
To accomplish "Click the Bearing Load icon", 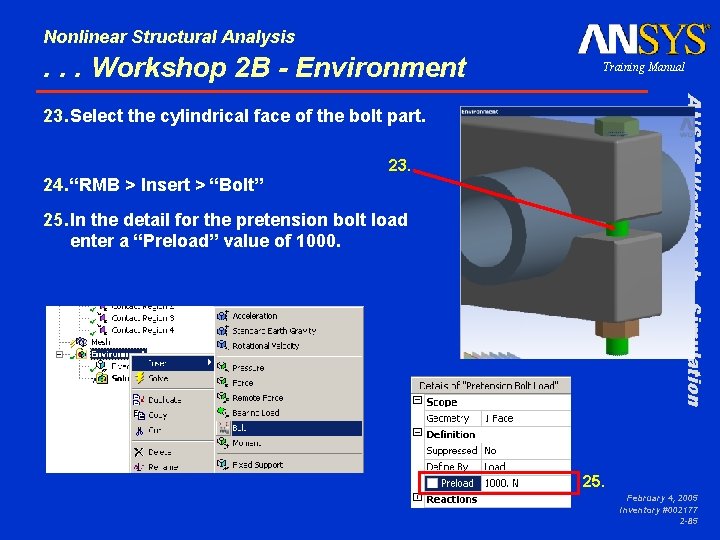I will [223, 412].
